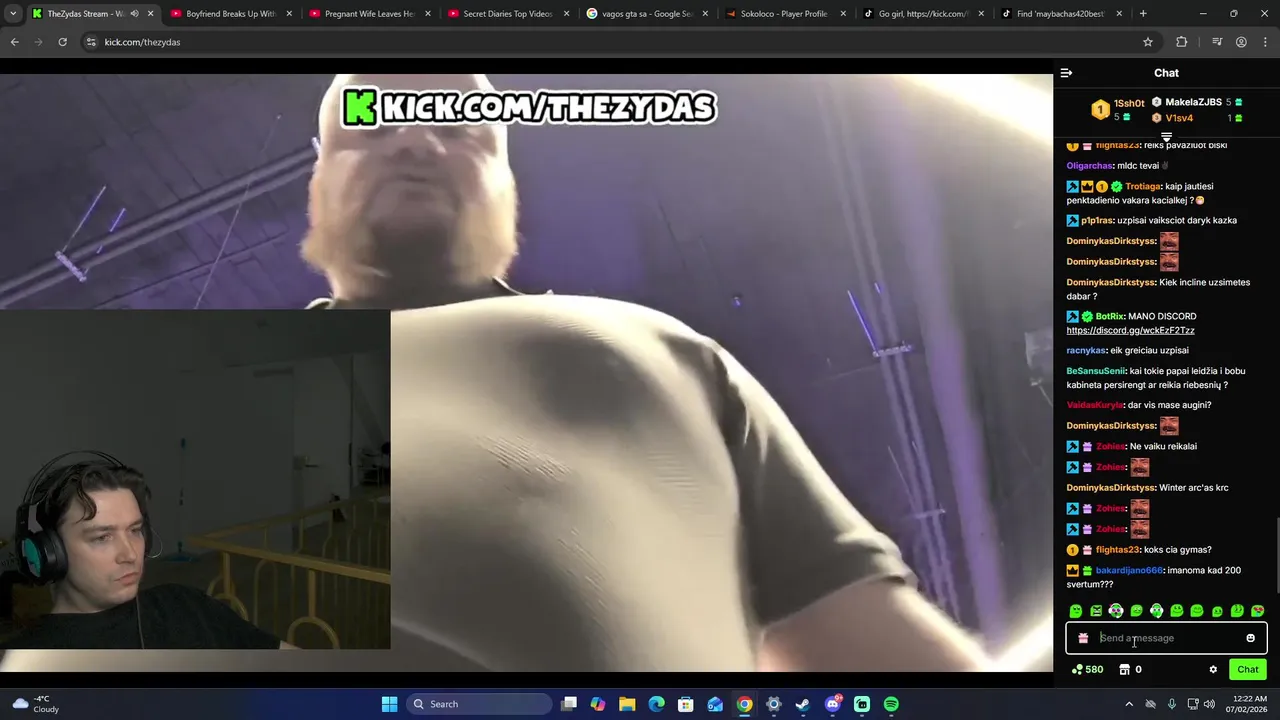Viewport: 1280px width, 720px height.
Task: Click the username BeSansuSenii in chat
Action: pyautogui.click(x=1095, y=371)
